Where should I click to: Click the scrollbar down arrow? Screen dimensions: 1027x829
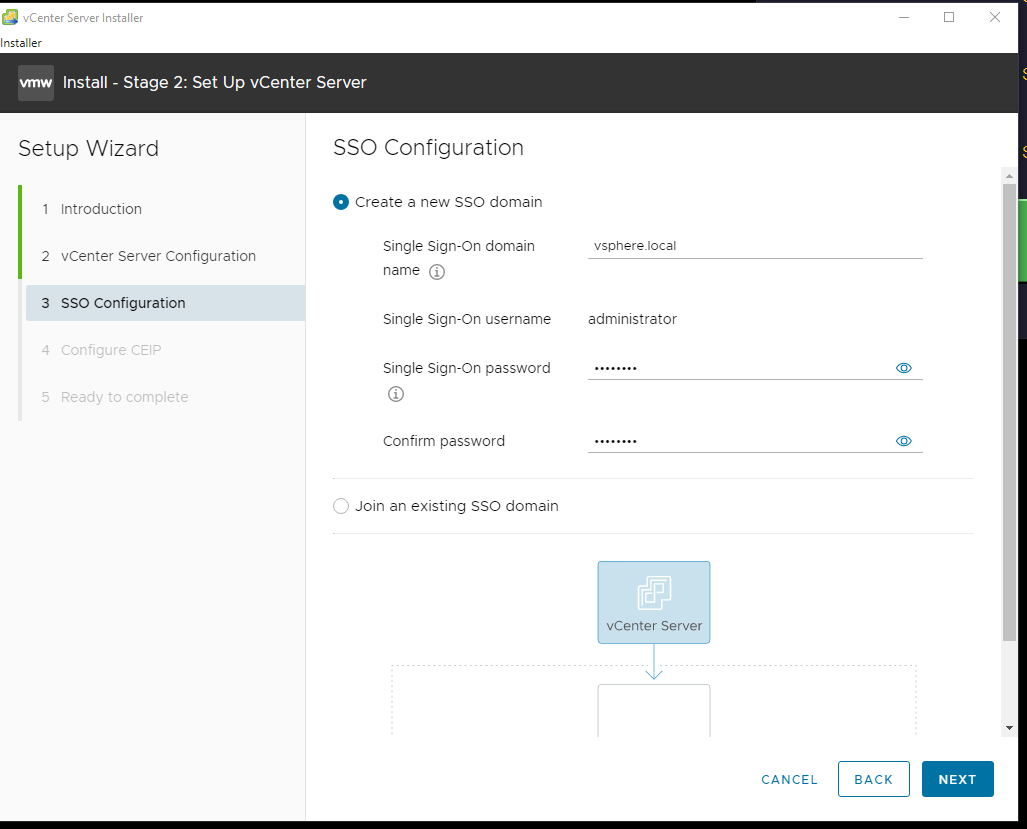tap(1009, 728)
